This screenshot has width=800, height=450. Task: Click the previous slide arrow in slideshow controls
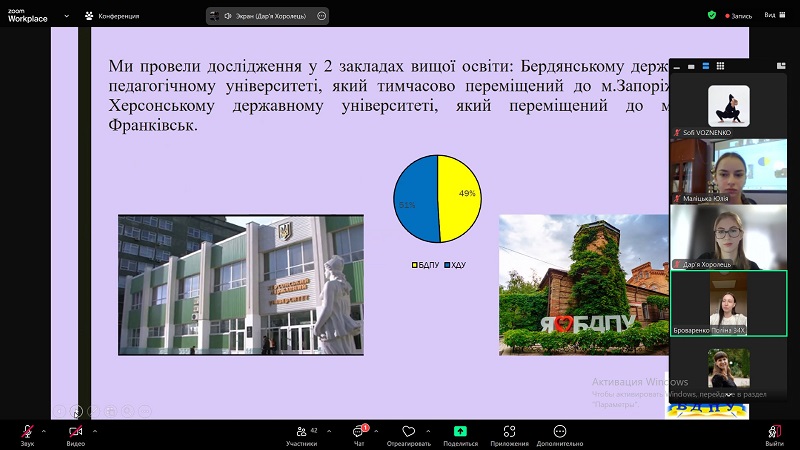click(60, 411)
